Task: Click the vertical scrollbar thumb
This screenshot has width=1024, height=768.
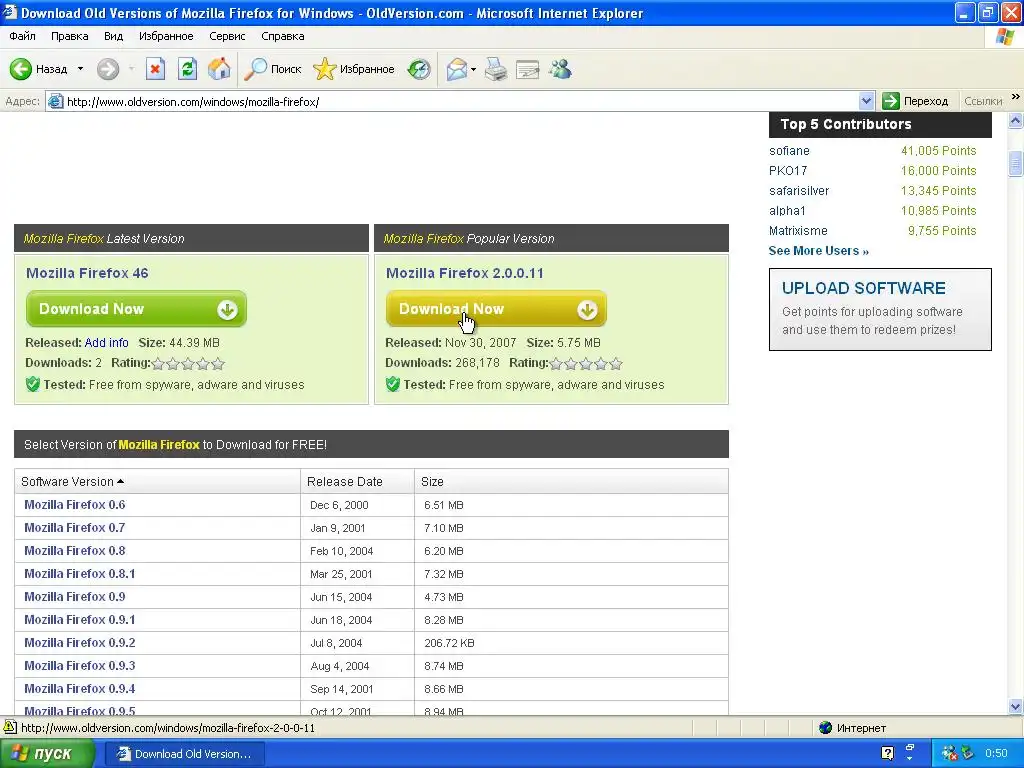Action: (1016, 163)
